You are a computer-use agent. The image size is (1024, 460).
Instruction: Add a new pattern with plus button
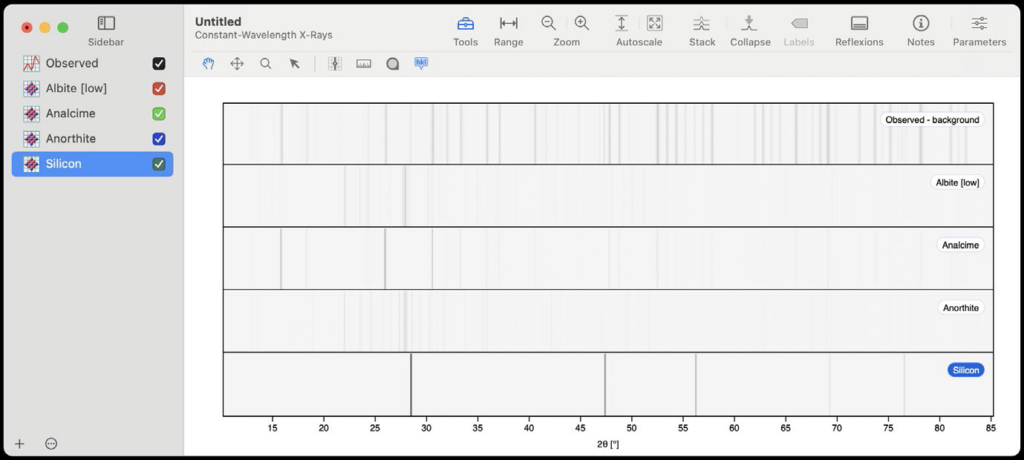(19, 443)
